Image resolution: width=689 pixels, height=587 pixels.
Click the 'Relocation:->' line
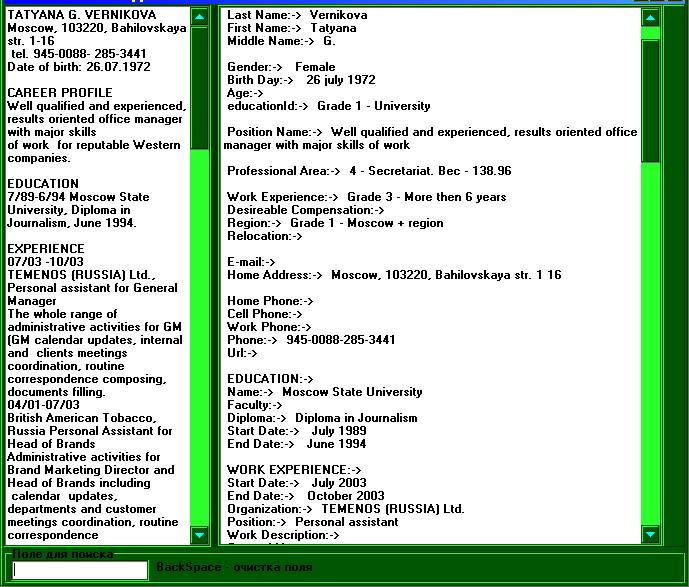click(265, 236)
